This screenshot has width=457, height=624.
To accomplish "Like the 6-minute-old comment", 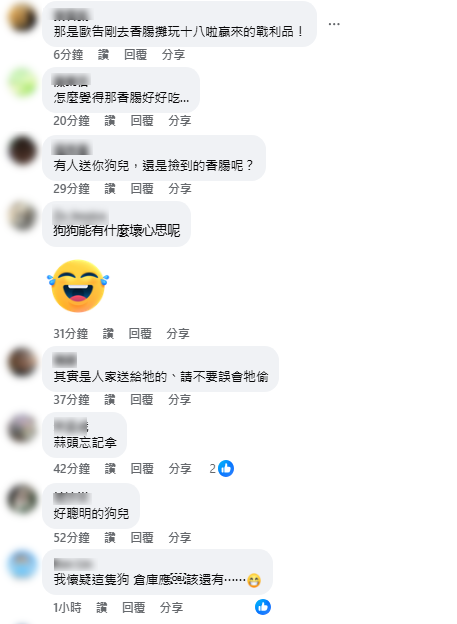I will (x=104, y=55).
